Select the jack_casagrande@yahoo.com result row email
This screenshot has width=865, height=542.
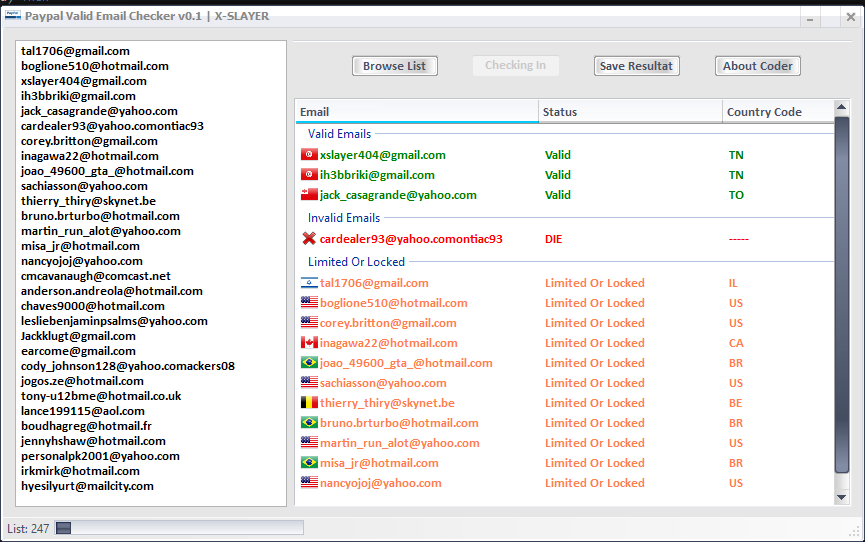398,195
